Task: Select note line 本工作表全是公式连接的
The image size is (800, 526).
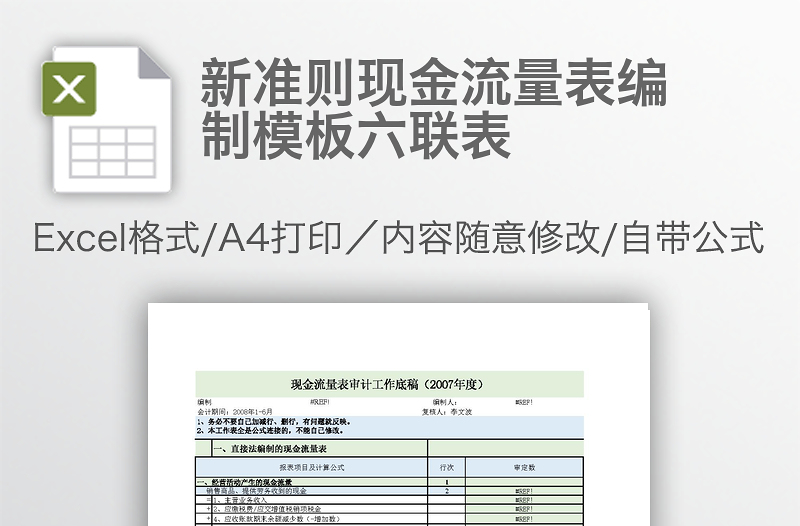Action: [270, 430]
